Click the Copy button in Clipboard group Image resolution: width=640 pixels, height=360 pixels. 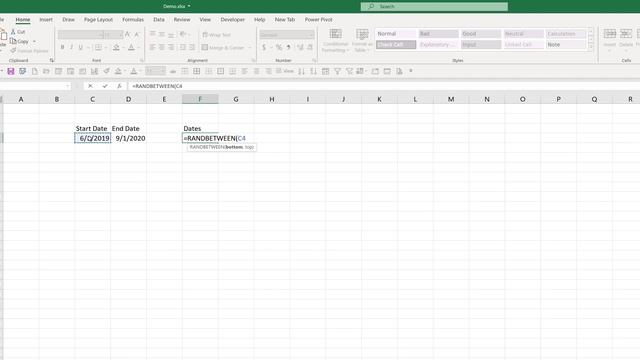pyautogui.click(x=20, y=41)
